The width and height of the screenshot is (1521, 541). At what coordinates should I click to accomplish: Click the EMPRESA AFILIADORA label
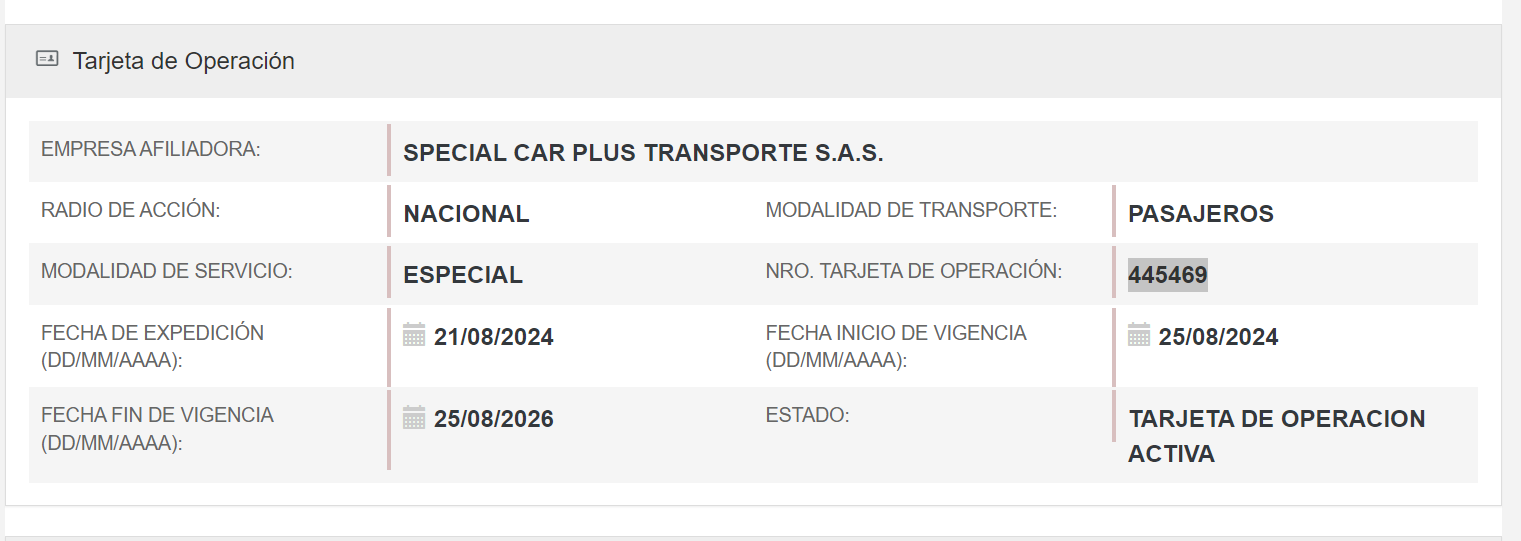click(x=150, y=149)
